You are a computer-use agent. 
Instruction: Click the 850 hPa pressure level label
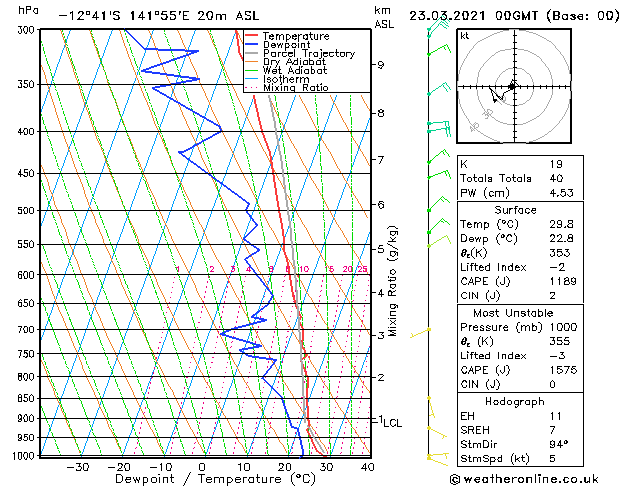click(x=28, y=399)
